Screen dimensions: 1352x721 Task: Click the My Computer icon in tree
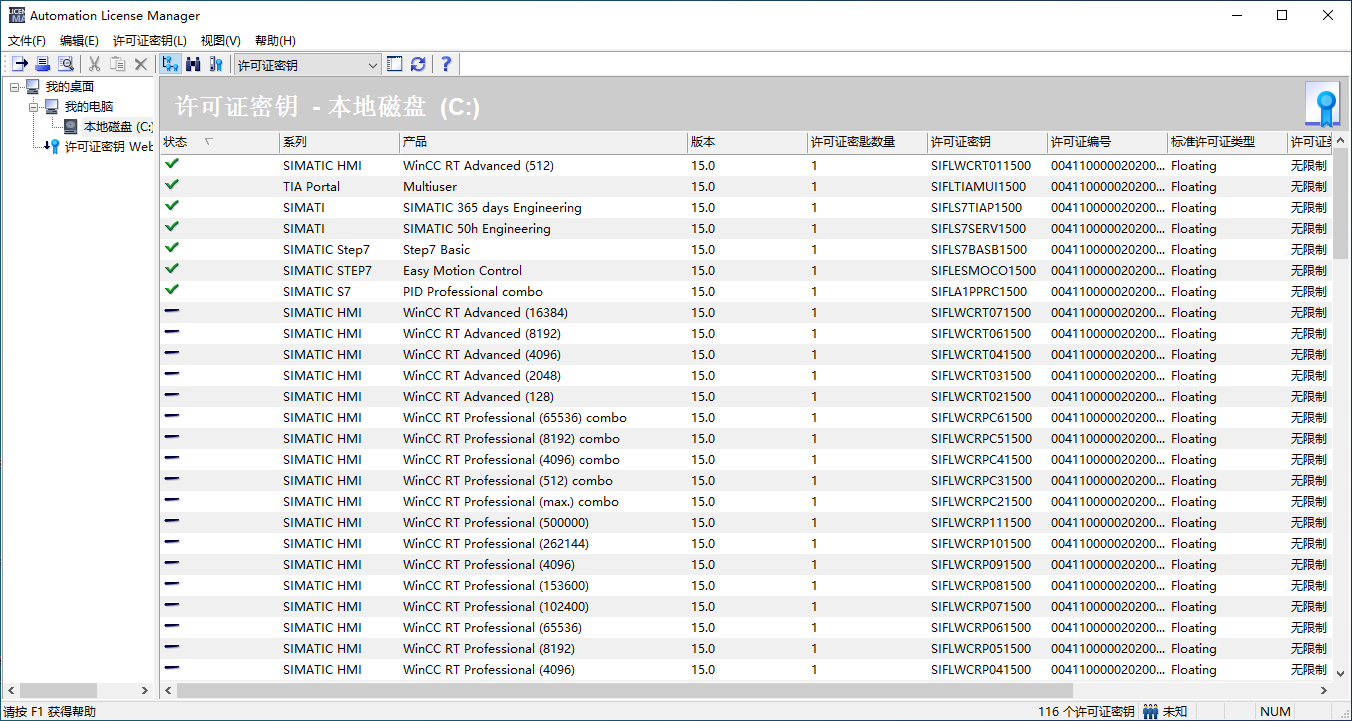pyautogui.click(x=52, y=106)
